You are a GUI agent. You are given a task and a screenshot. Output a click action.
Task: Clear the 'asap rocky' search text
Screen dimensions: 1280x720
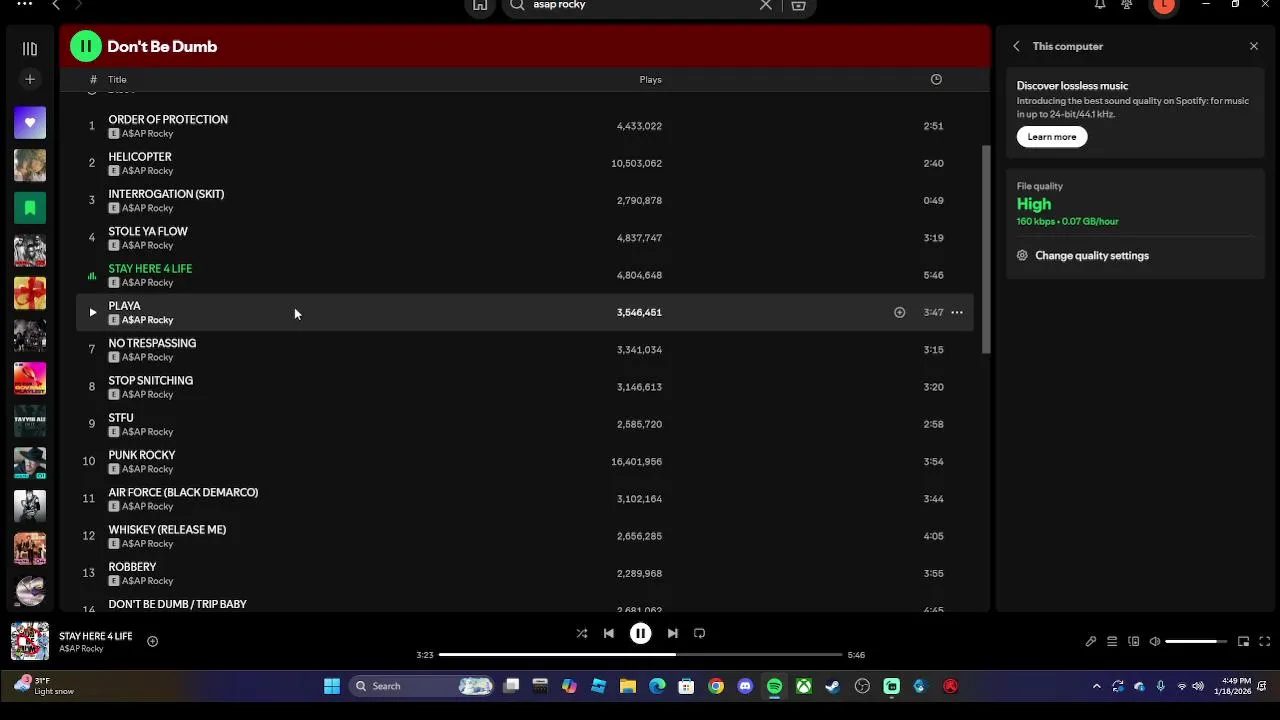point(766,5)
